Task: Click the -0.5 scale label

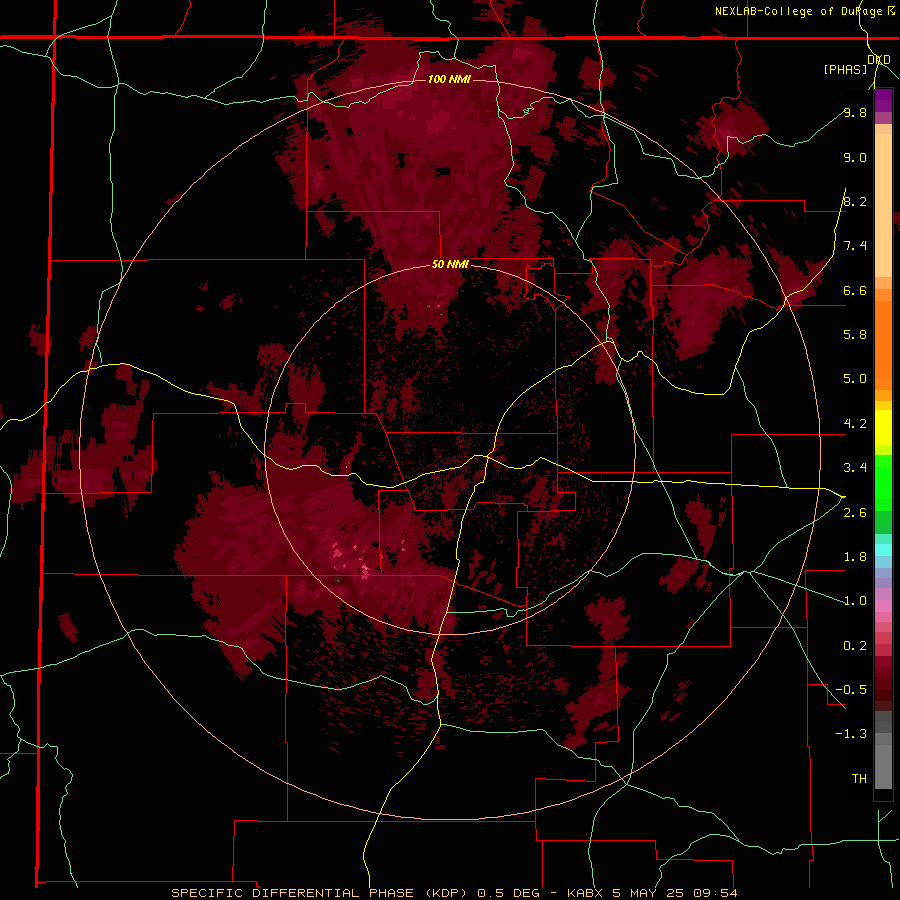Action: [x=851, y=690]
